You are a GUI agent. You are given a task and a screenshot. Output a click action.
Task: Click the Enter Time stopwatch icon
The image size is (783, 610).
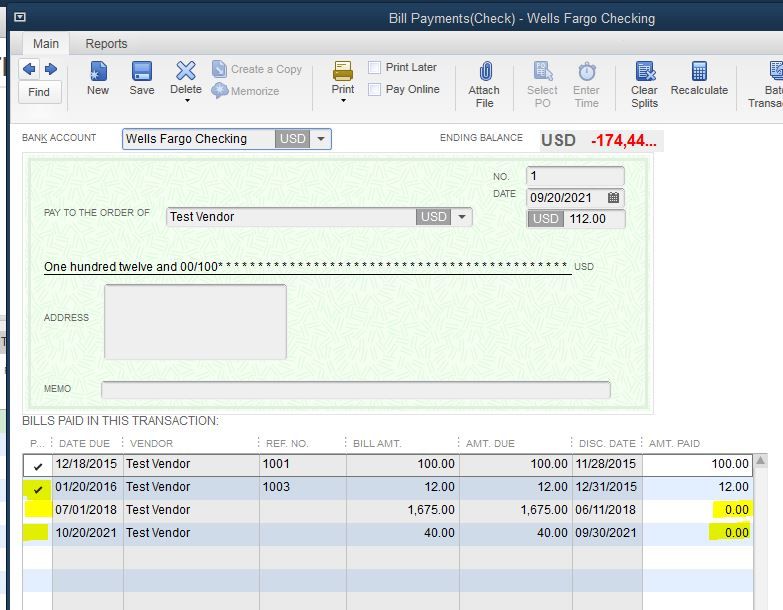pyautogui.click(x=587, y=71)
